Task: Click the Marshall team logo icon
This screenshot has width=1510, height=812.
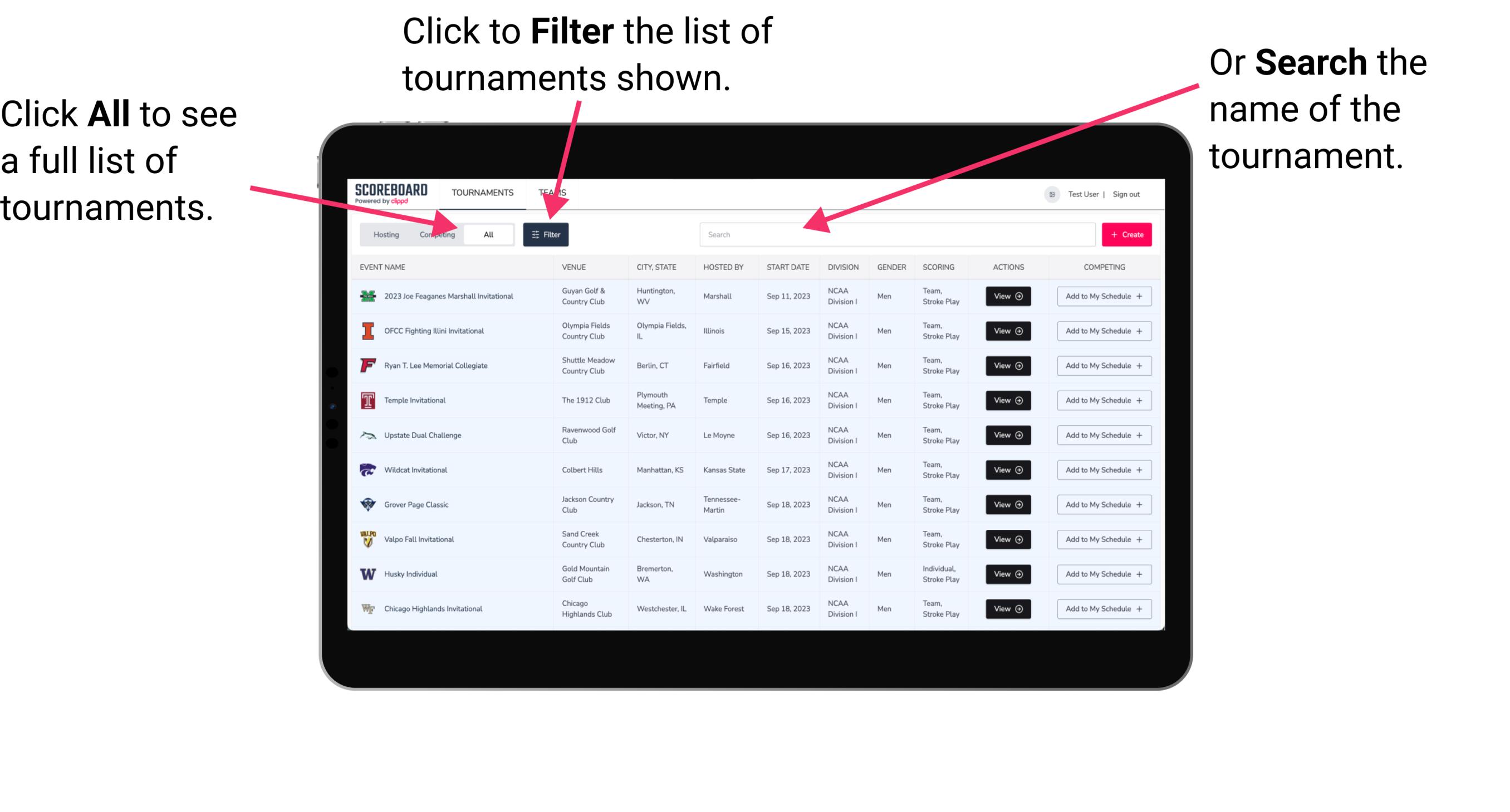Action: (367, 296)
